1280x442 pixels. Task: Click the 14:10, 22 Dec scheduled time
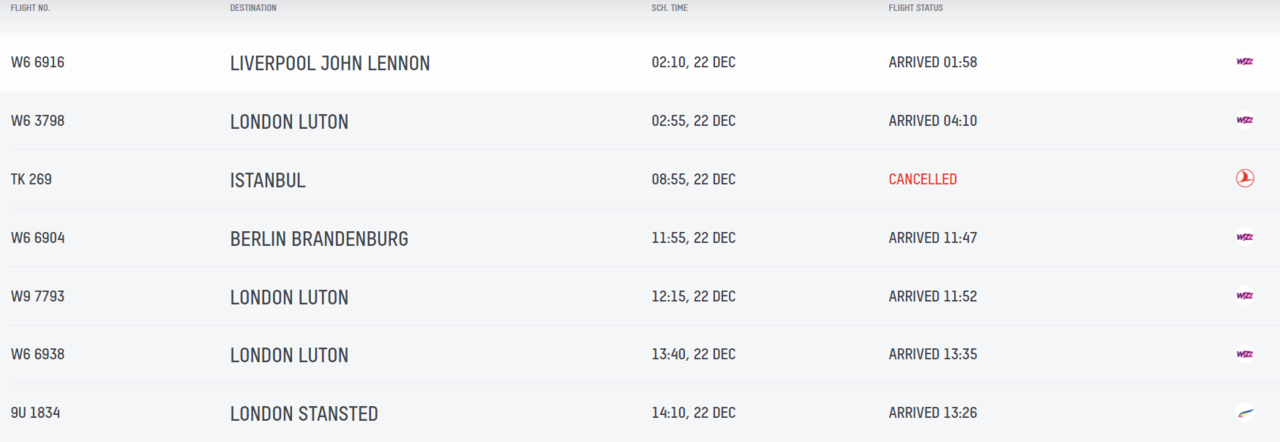tap(694, 413)
